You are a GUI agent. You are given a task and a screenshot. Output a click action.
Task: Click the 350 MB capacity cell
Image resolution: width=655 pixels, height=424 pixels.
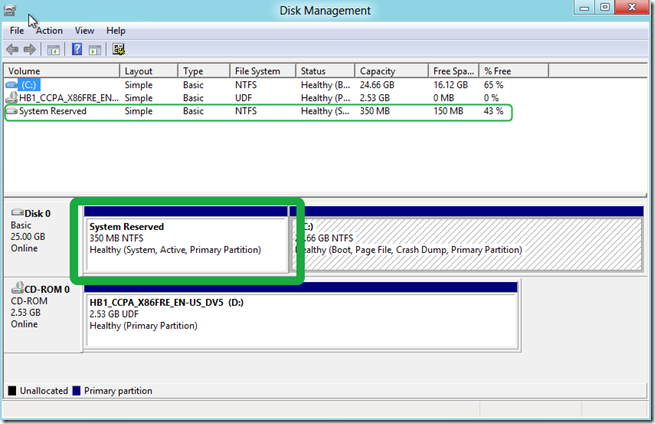pyautogui.click(x=375, y=111)
